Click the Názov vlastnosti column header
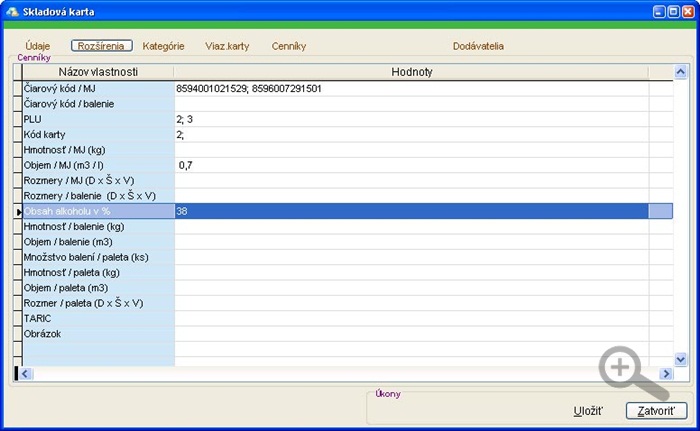 (x=98, y=72)
